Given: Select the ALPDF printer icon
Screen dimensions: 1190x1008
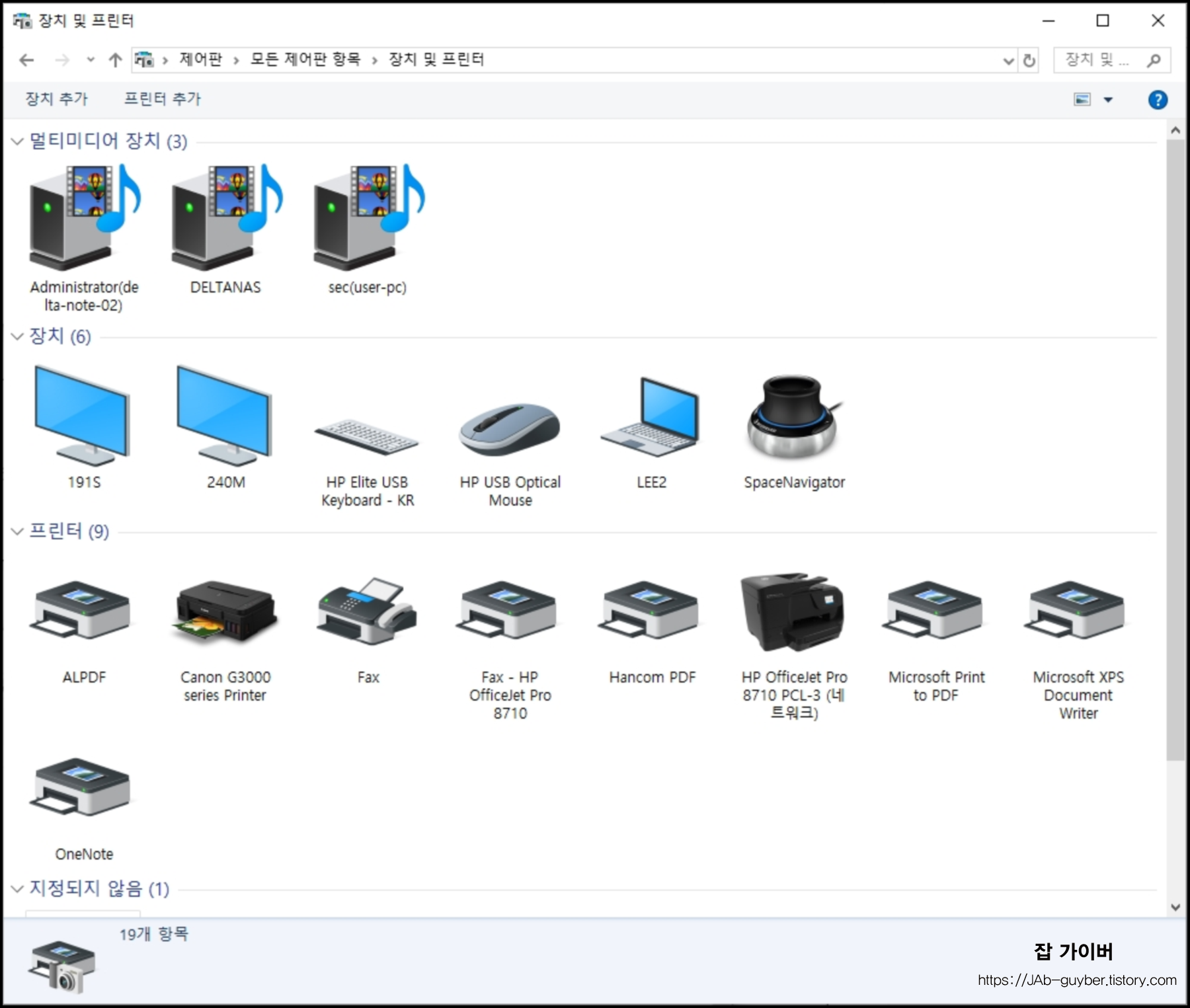Looking at the screenshot, I should click(x=81, y=609).
